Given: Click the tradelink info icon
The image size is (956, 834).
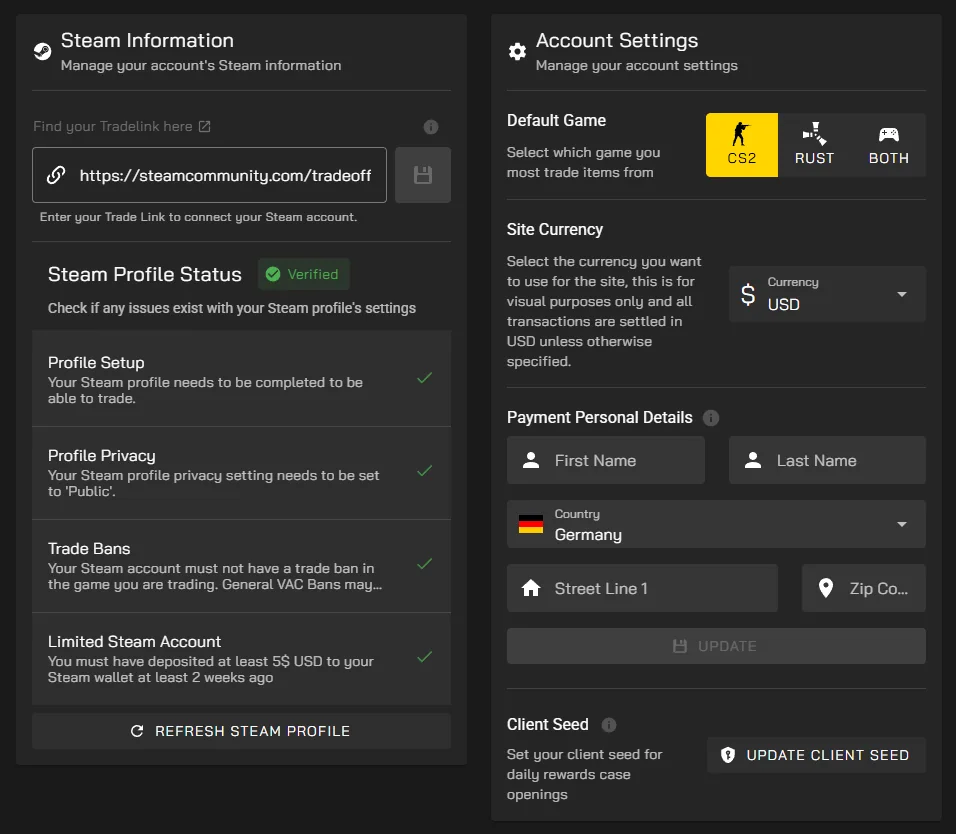Looking at the screenshot, I should coord(431,127).
